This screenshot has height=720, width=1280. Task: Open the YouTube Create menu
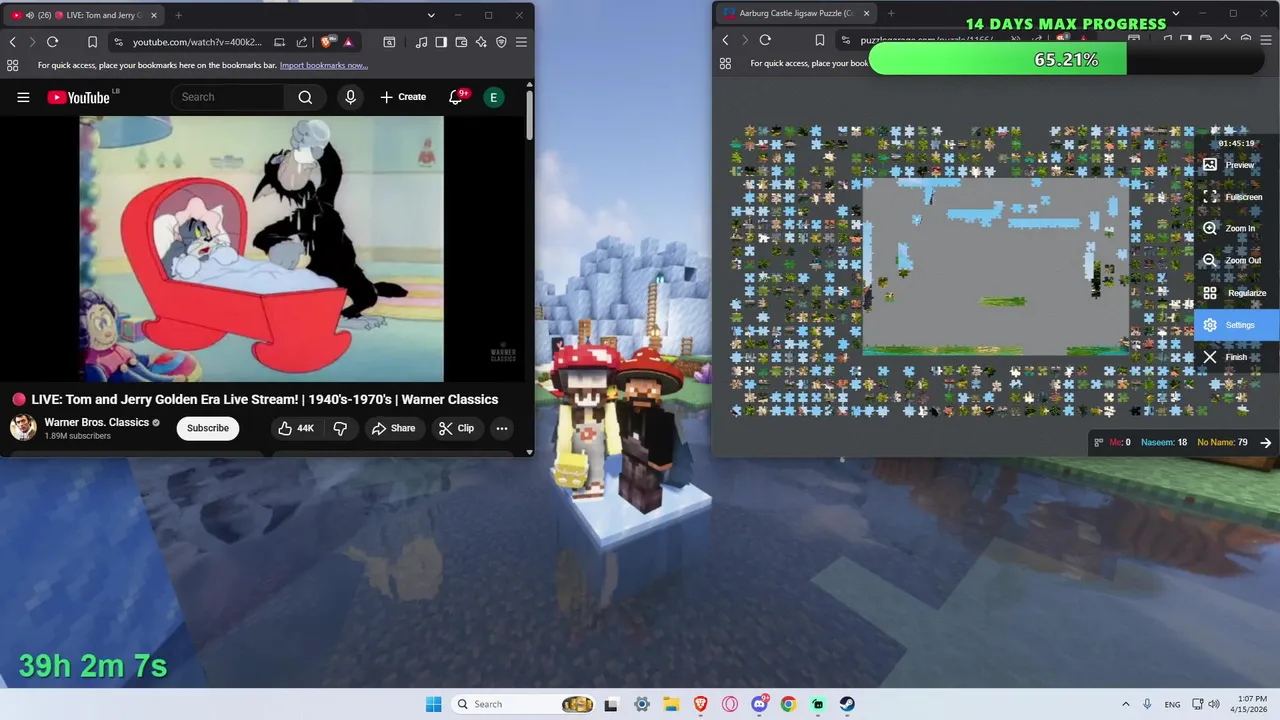click(x=403, y=97)
